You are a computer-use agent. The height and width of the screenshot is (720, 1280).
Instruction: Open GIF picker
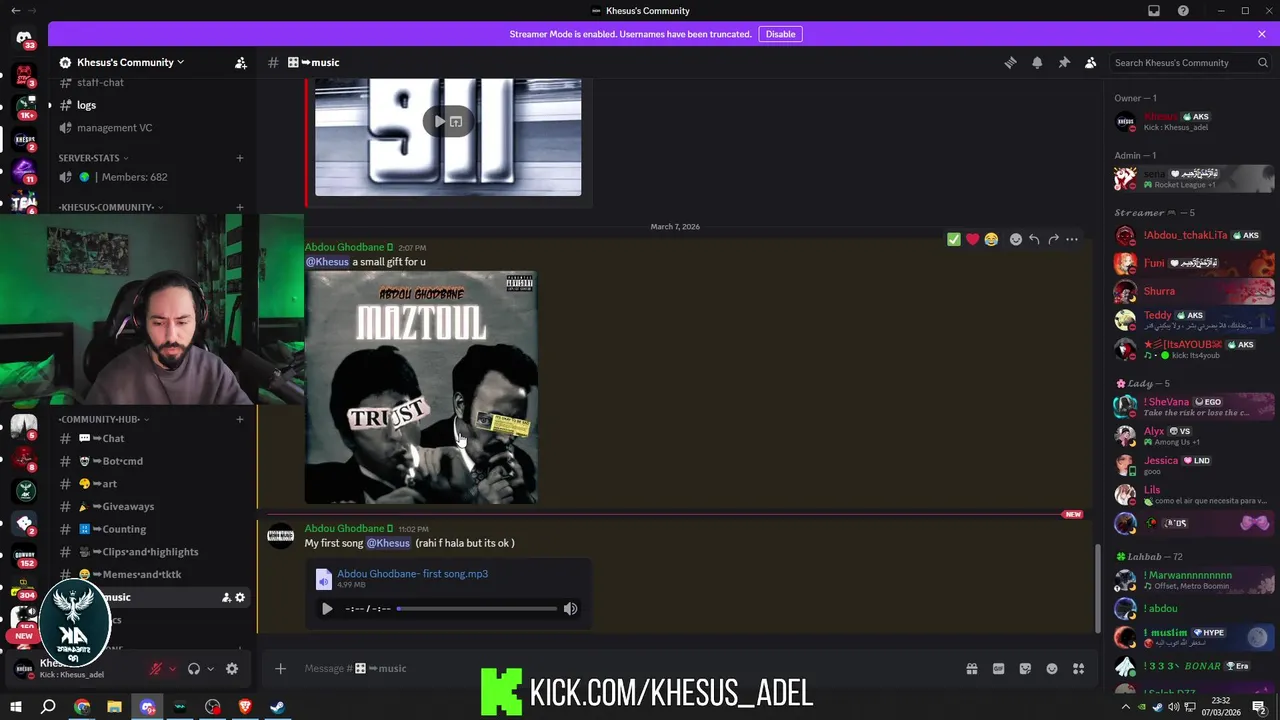tap(998, 669)
